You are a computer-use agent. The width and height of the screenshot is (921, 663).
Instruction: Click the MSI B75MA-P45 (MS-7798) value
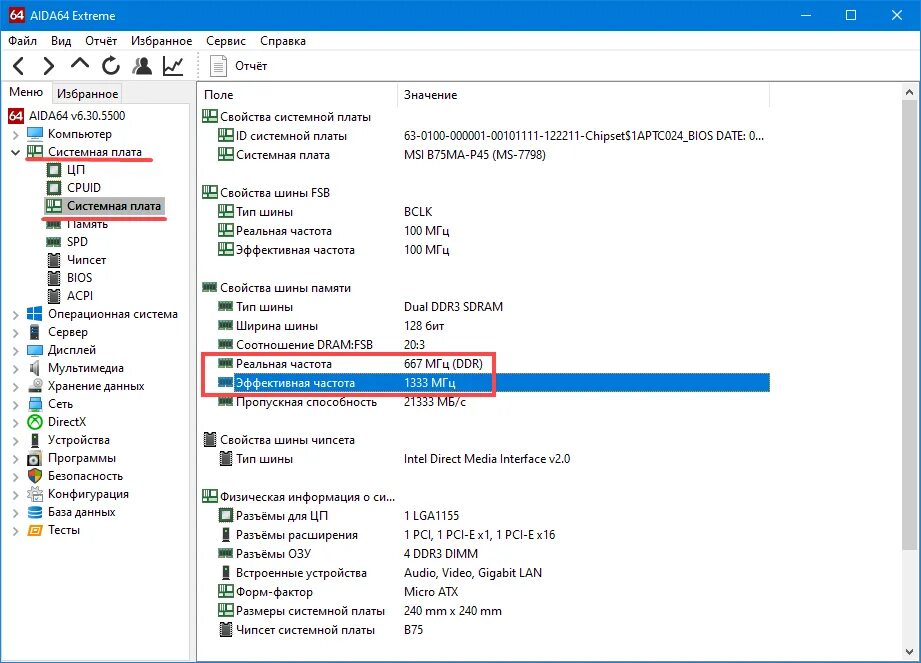[x=475, y=155]
